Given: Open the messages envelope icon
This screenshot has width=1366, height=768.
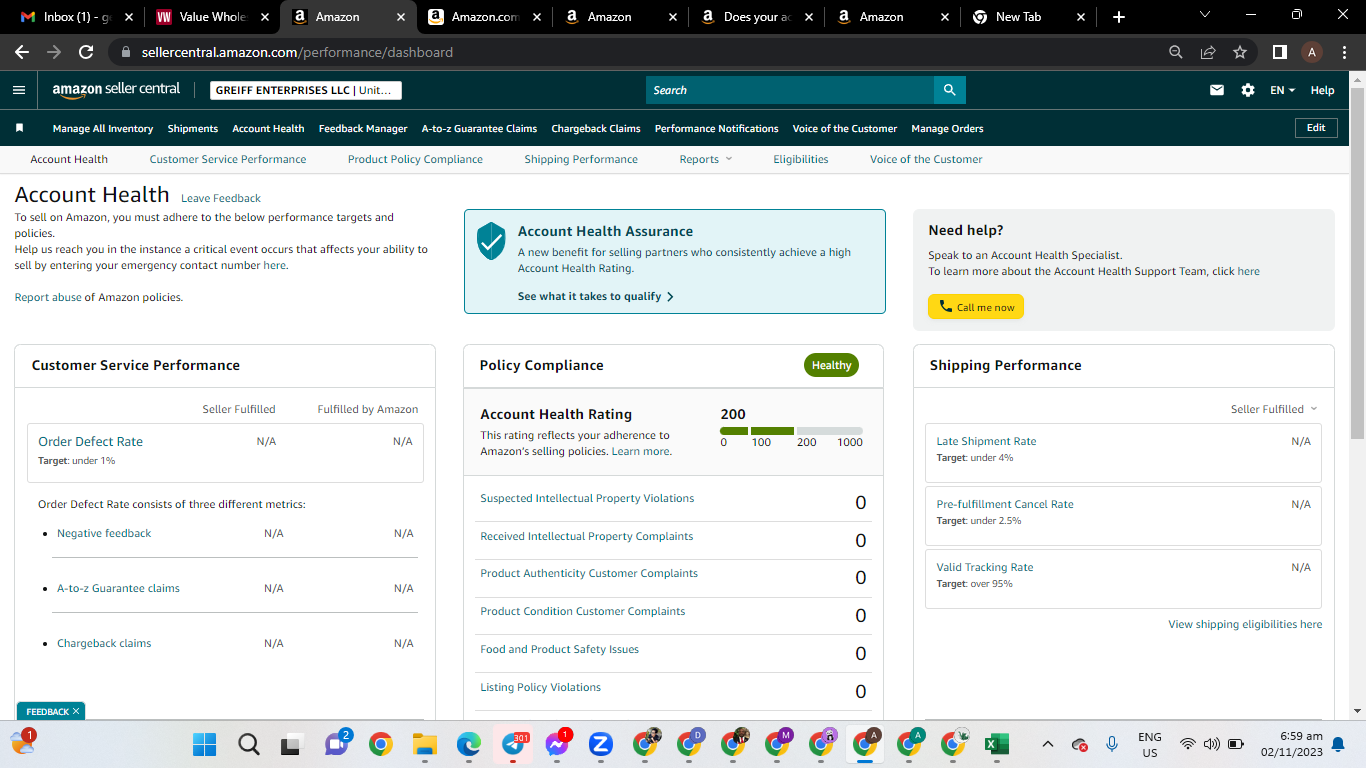Looking at the screenshot, I should [1217, 90].
